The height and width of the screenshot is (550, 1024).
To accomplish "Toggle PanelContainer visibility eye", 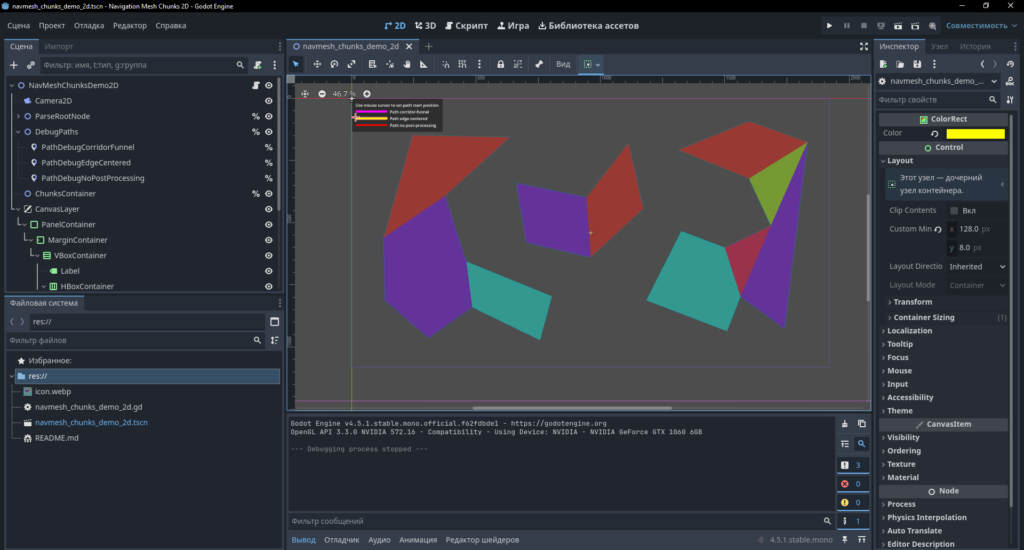I will [x=268, y=224].
